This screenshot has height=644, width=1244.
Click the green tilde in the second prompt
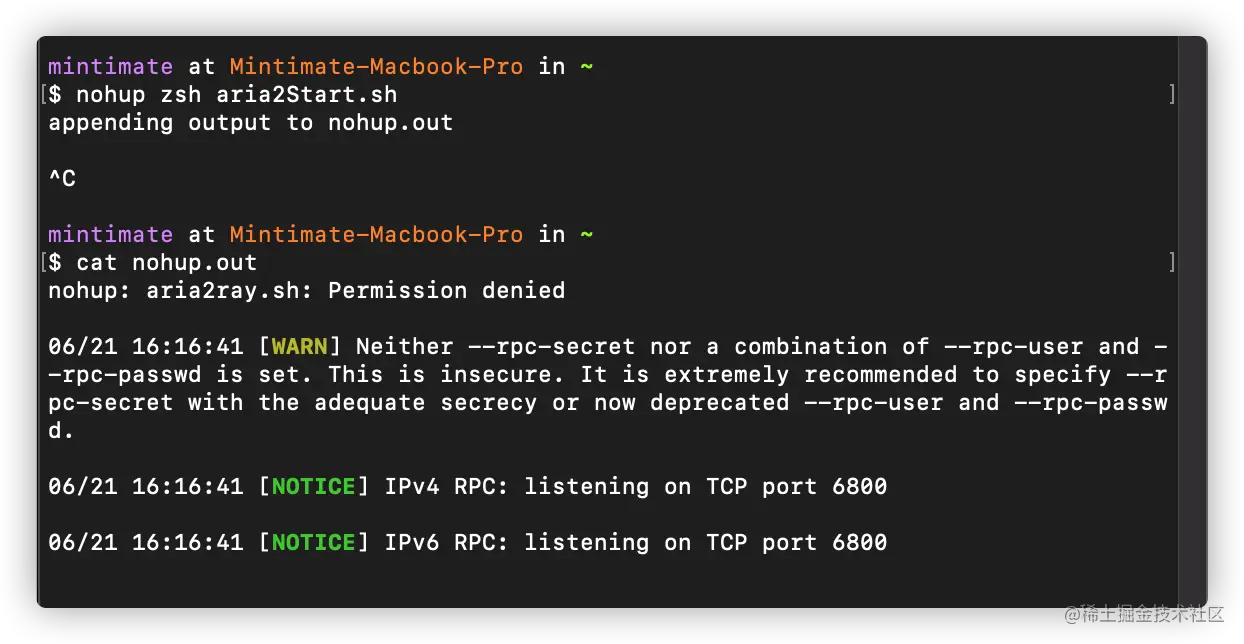[586, 235]
